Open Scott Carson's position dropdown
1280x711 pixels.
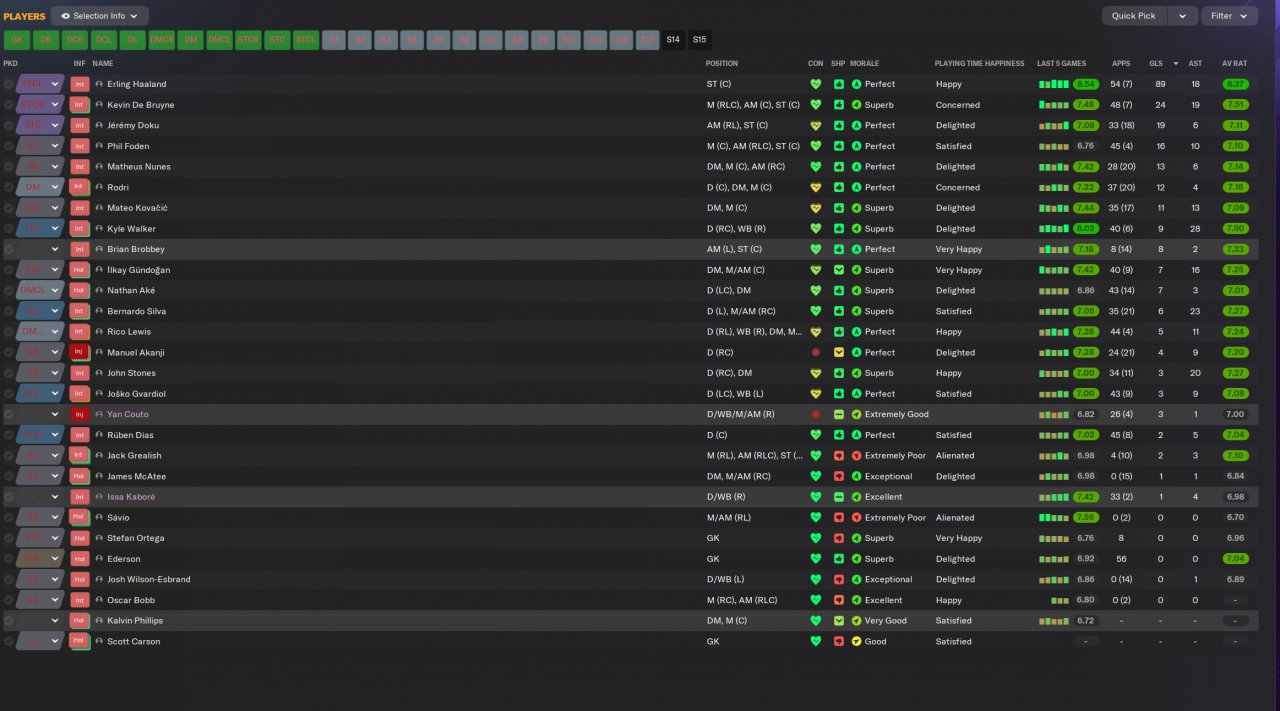[41, 641]
